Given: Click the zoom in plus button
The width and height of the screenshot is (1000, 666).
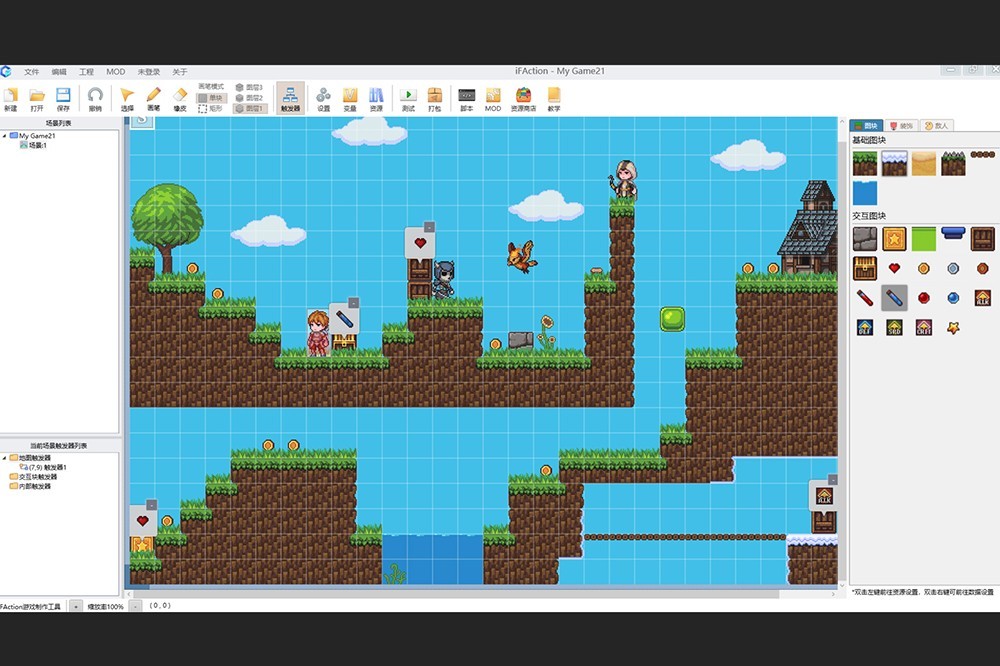Looking at the screenshot, I should click(x=76, y=607).
